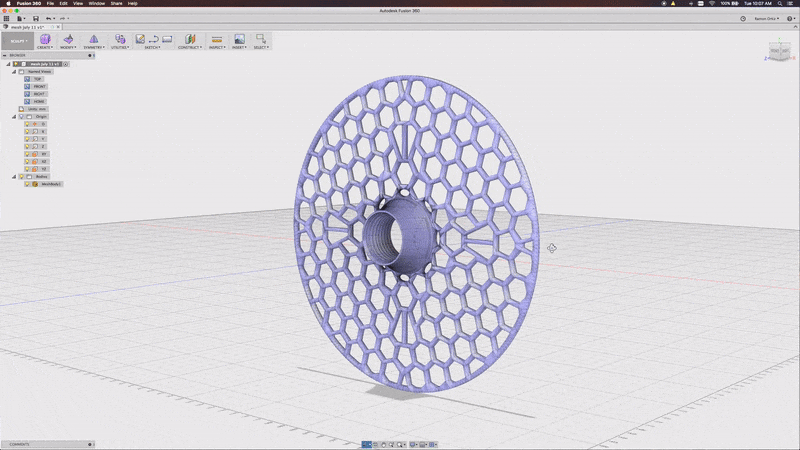
Task: Collapse the Origin folder
Action: pyautogui.click(x=14, y=117)
